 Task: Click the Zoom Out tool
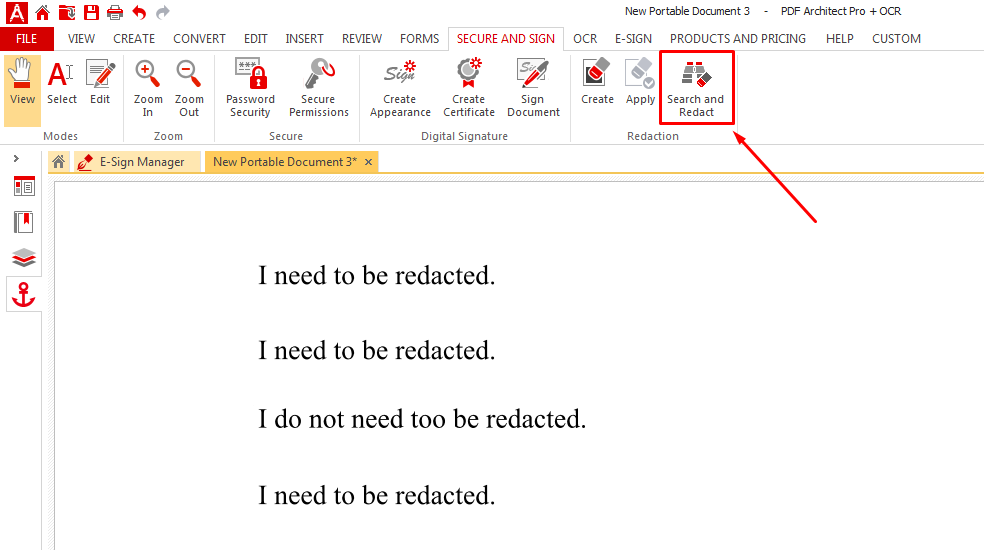tap(189, 89)
